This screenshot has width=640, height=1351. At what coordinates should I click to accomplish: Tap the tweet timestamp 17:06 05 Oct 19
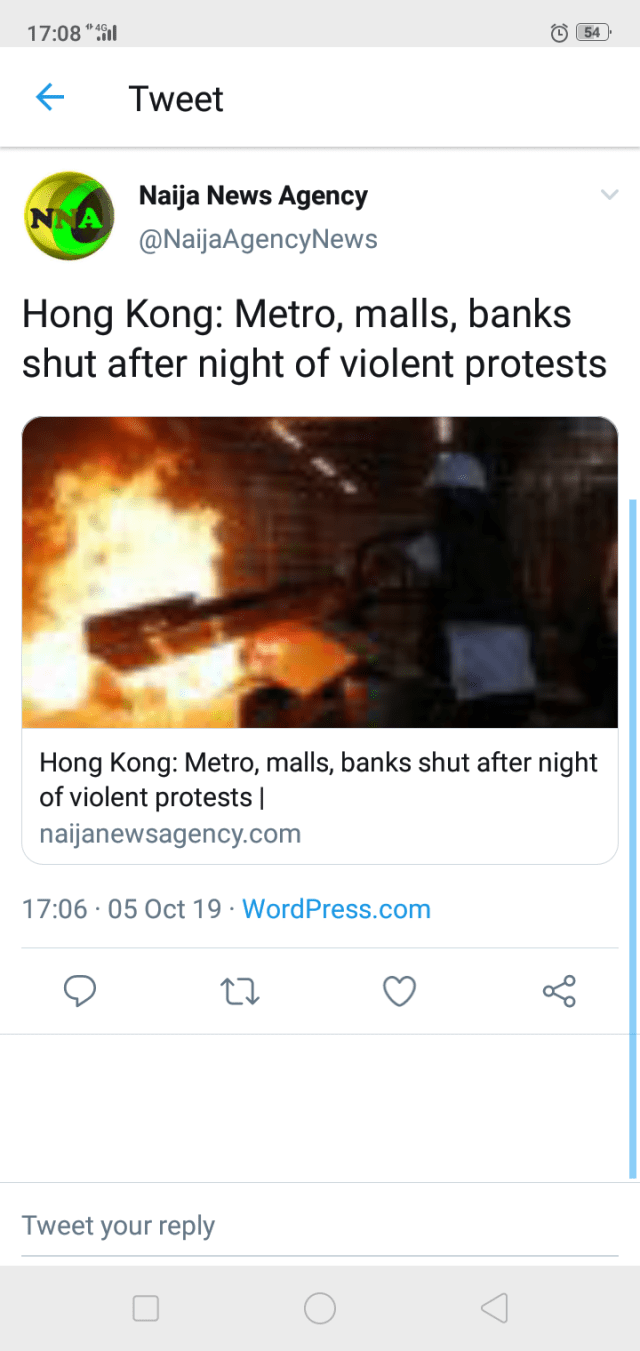121,909
